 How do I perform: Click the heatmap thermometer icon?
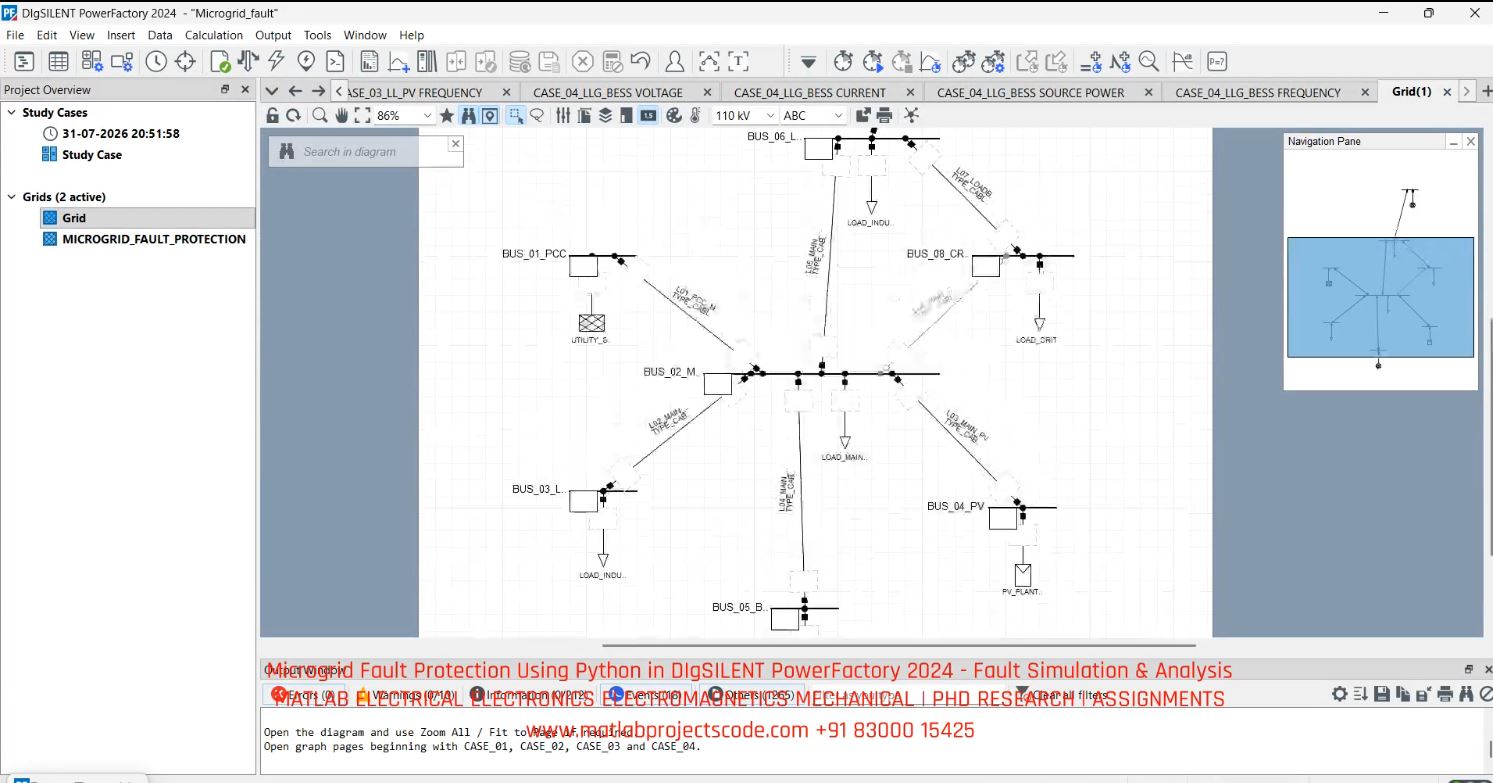click(x=694, y=115)
